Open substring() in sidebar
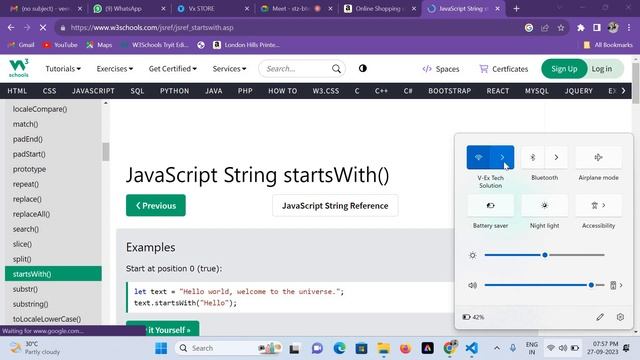The width and height of the screenshot is (640, 360). click(x=30, y=304)
